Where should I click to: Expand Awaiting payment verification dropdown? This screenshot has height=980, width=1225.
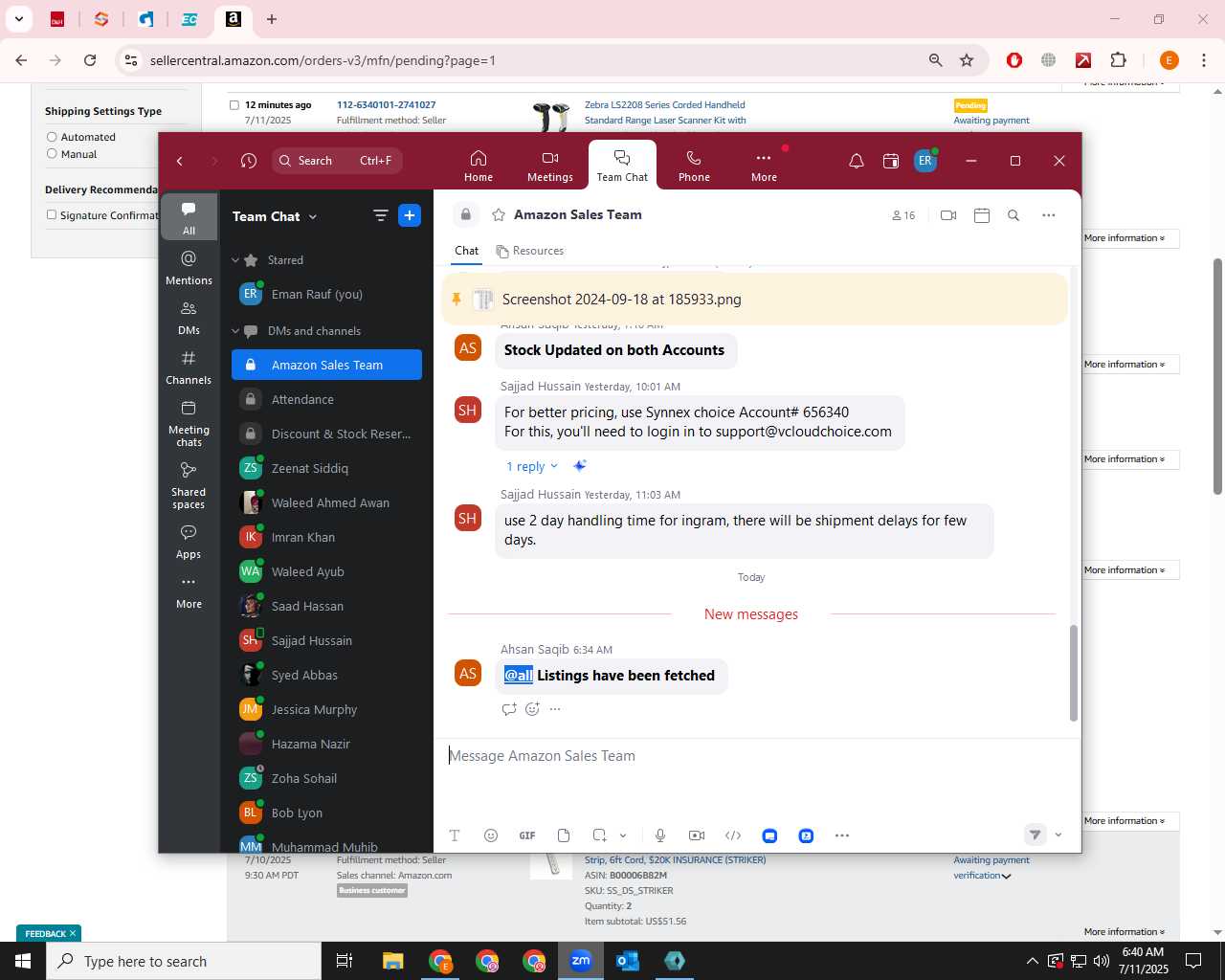pos(1006,876)
